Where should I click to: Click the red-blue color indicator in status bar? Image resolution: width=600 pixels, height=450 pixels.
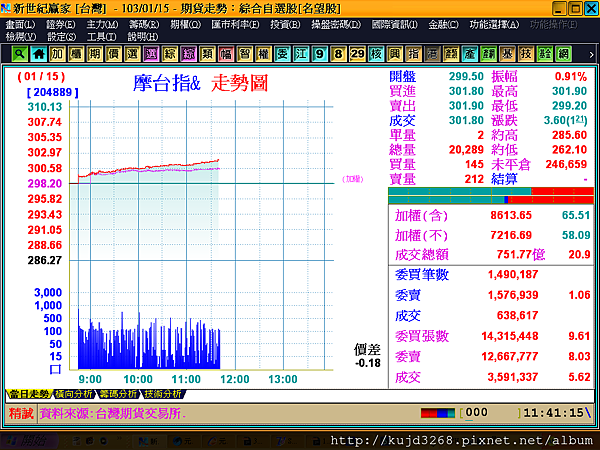pyautogui.click(x=438, y=413)
